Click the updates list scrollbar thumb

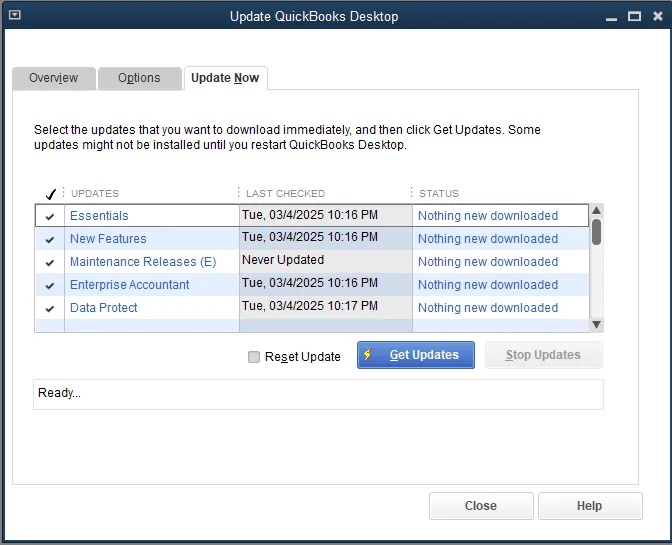coord(596,232)
